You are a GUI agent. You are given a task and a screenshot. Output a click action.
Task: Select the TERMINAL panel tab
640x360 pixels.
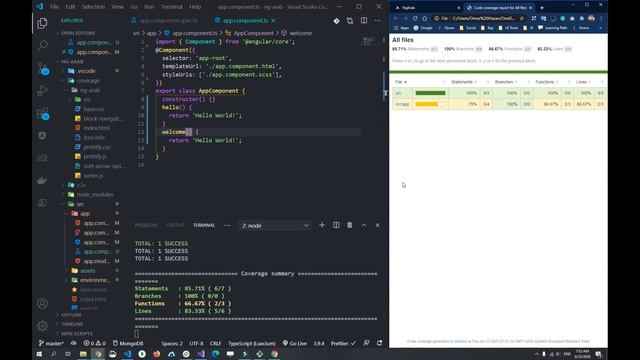204,225
